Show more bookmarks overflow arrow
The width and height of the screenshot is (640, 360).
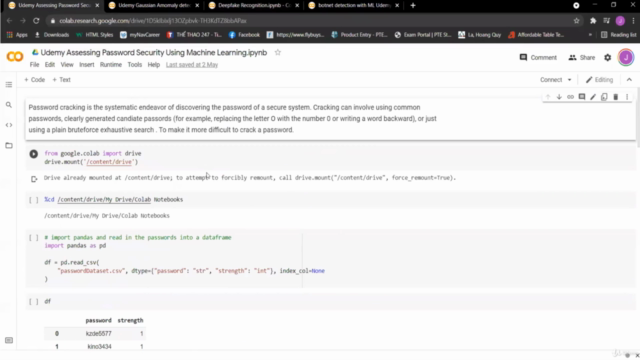[590, 35]
